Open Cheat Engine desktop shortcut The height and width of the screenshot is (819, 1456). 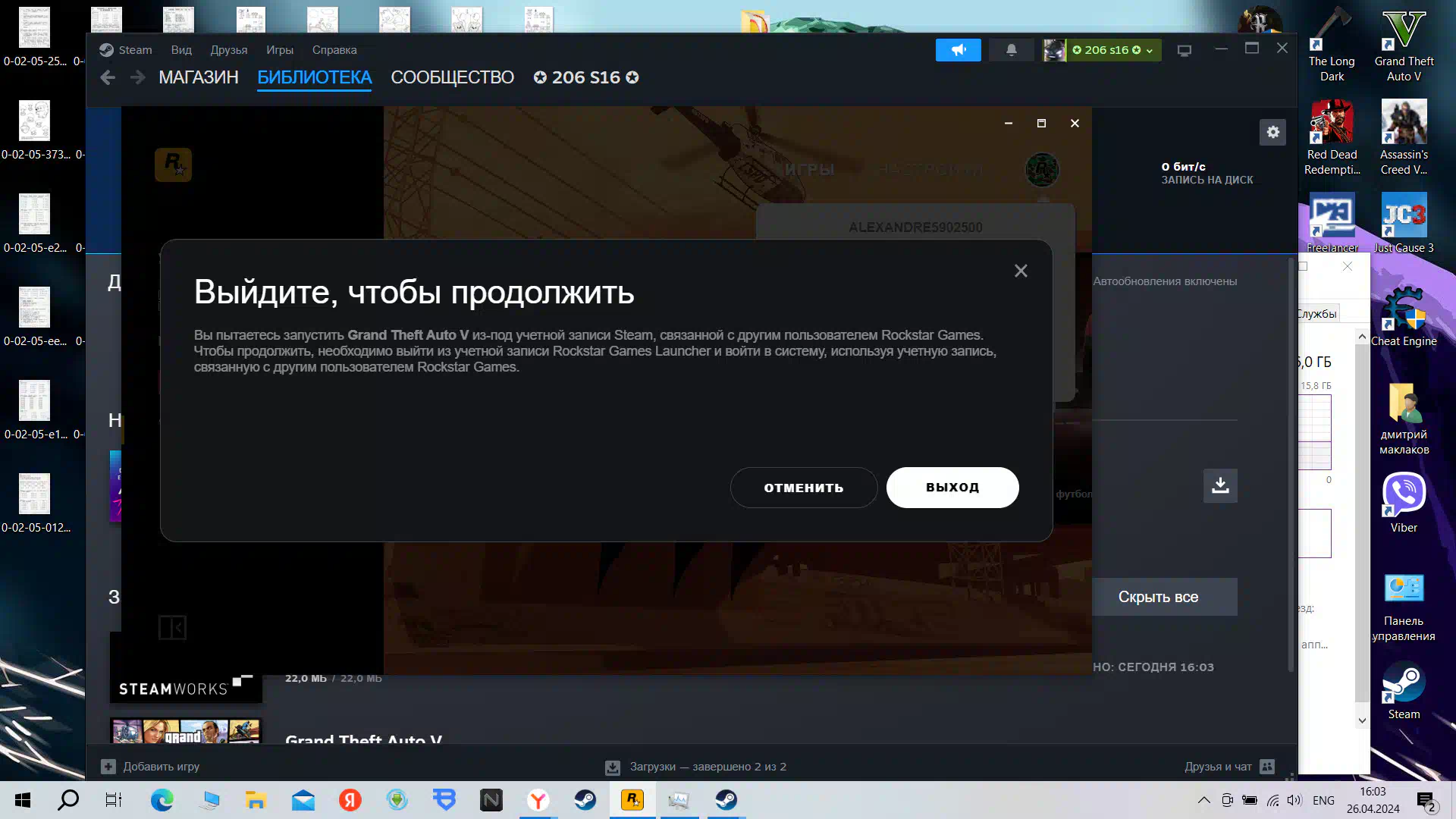click(1404, 317)
